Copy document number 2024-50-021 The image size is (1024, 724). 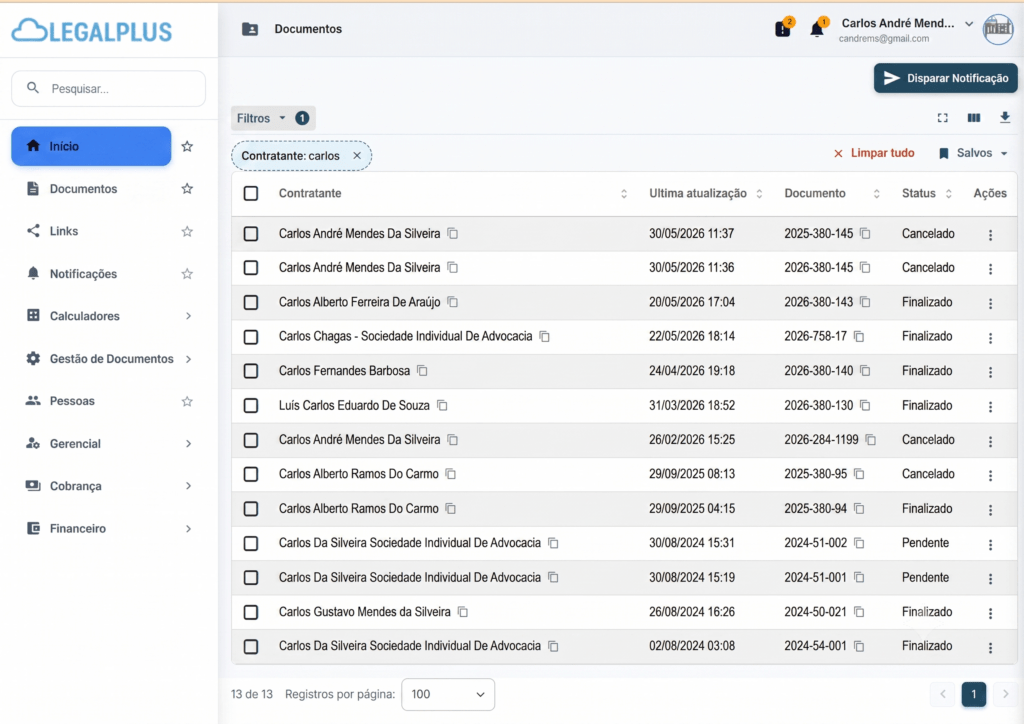click(859, 612)
